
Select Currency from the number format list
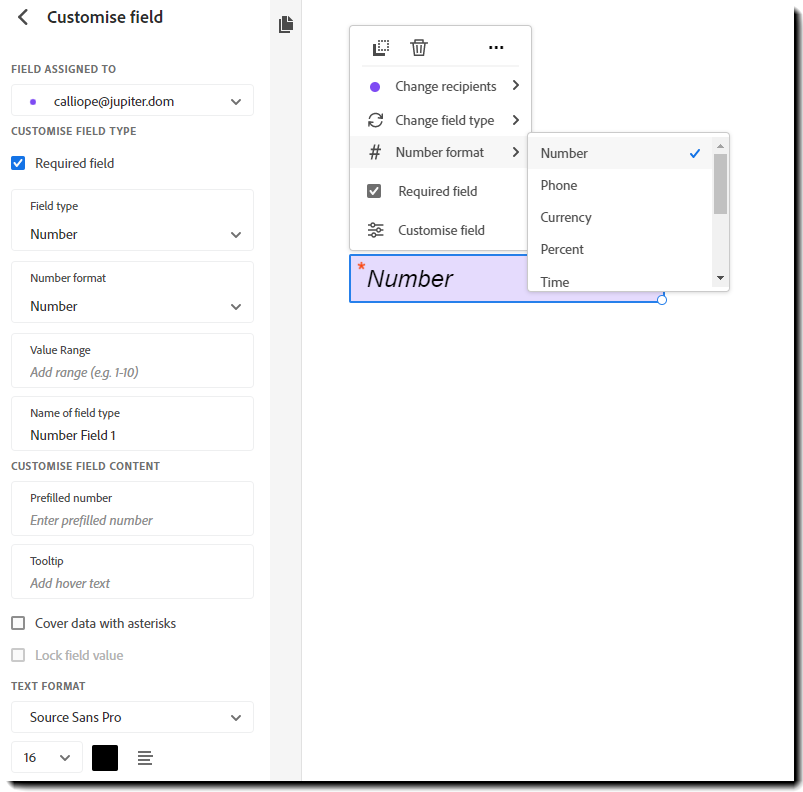point(566,217)
